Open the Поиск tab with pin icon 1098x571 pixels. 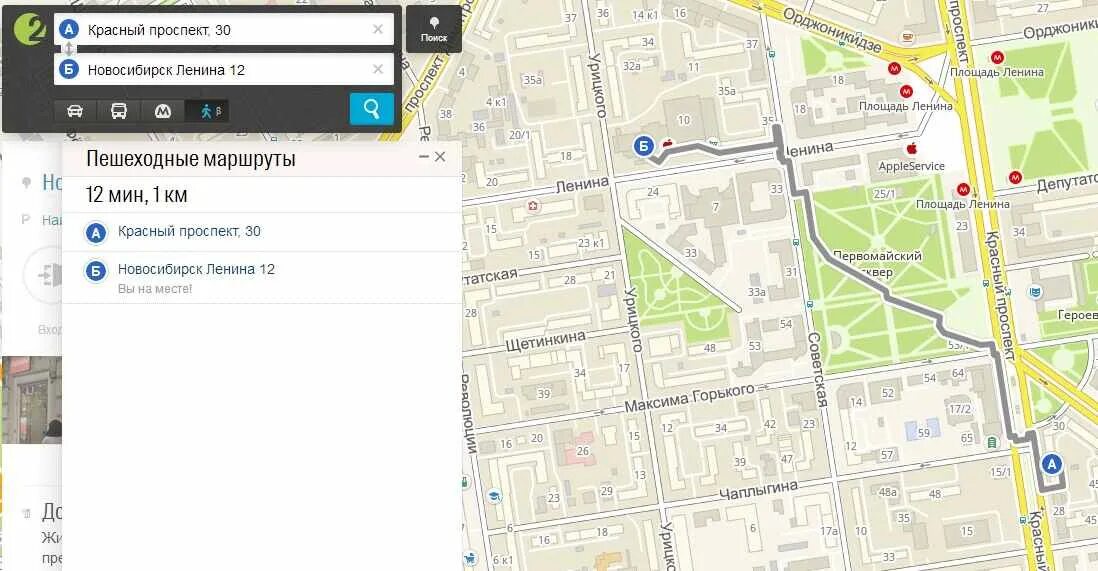click(x=433, y=29)
